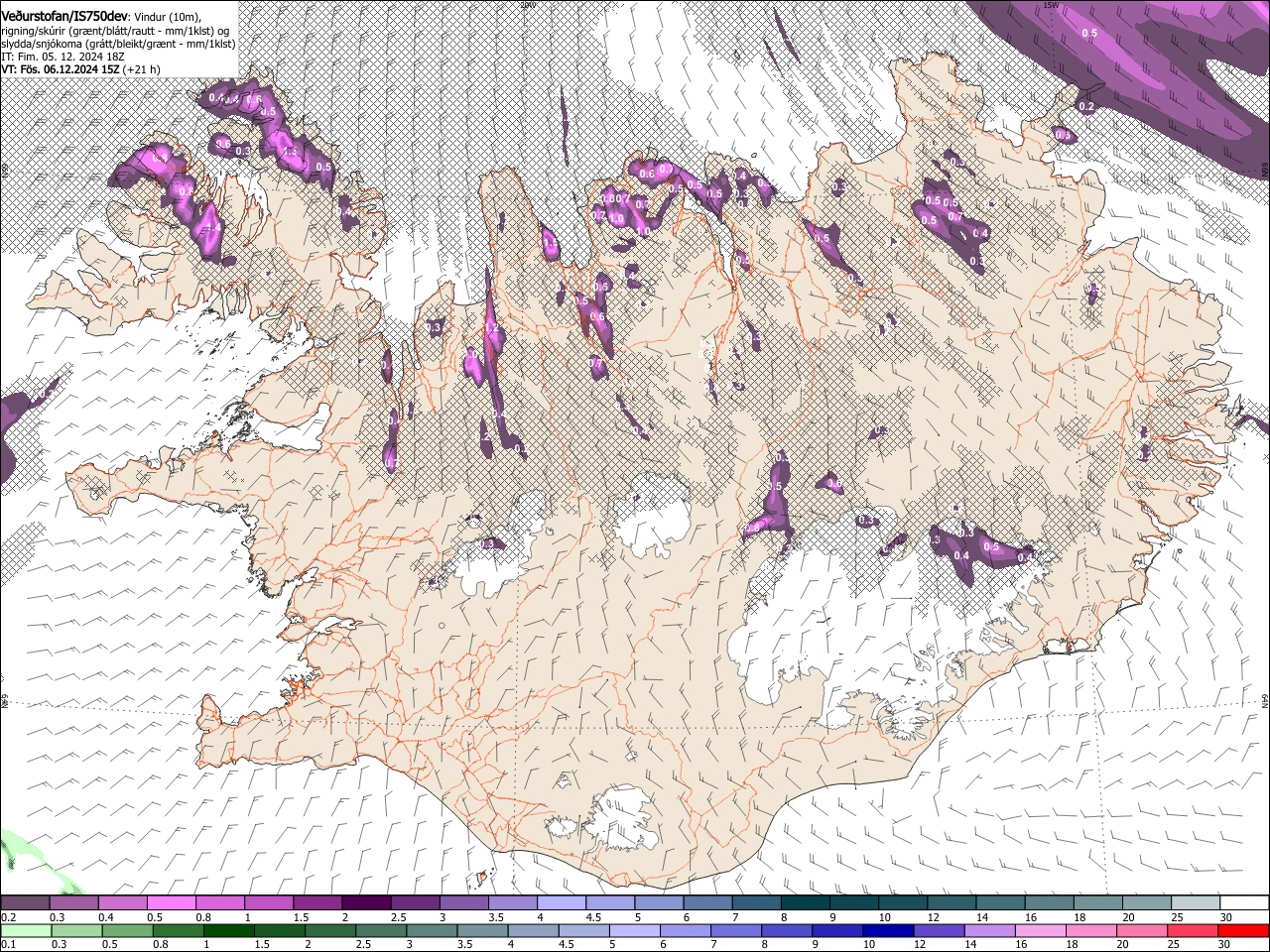Select lower-scale swatch between 20 and 25
The image size is (1270, 952).
point(1143,930)
